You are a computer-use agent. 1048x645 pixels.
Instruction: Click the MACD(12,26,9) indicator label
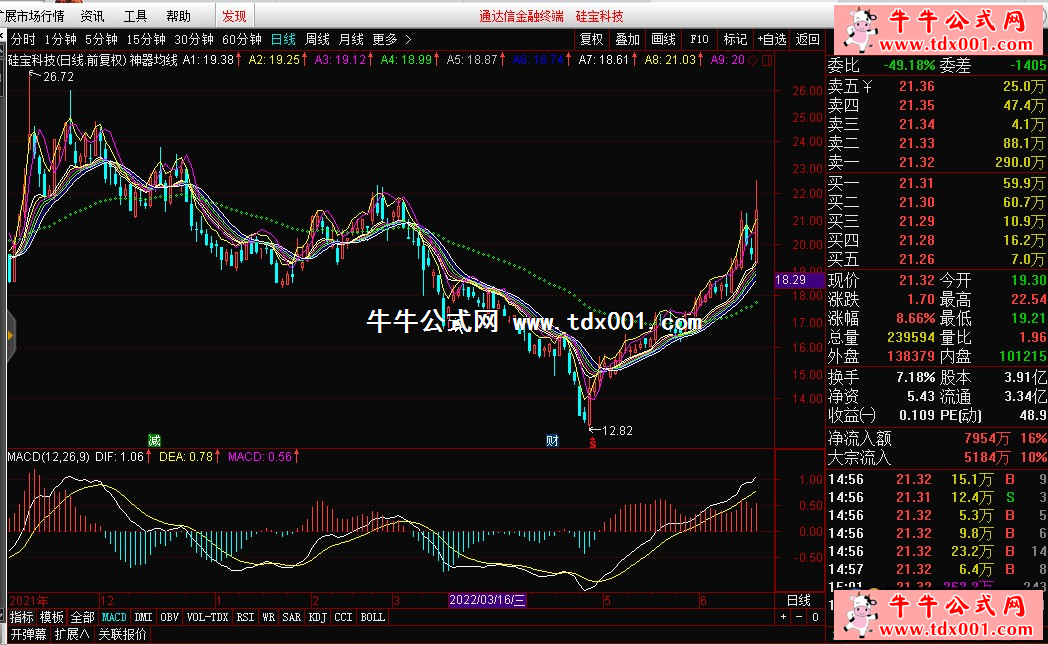click(x=48, y=457)
